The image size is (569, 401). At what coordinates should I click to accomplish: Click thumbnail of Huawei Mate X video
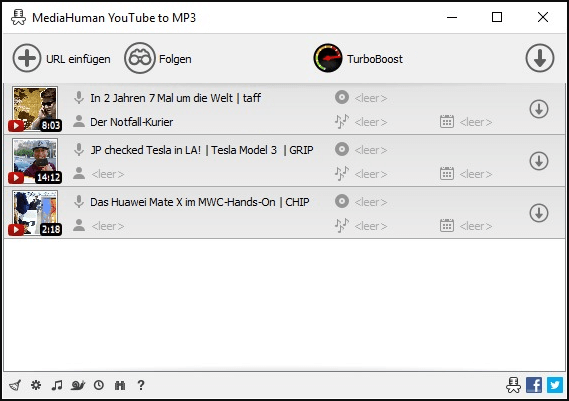tap(35, 213)
